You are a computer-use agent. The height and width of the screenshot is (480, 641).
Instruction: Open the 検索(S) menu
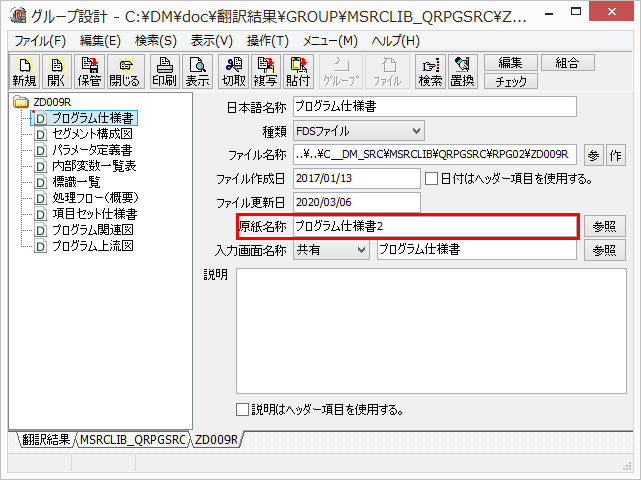pos(156,41)
